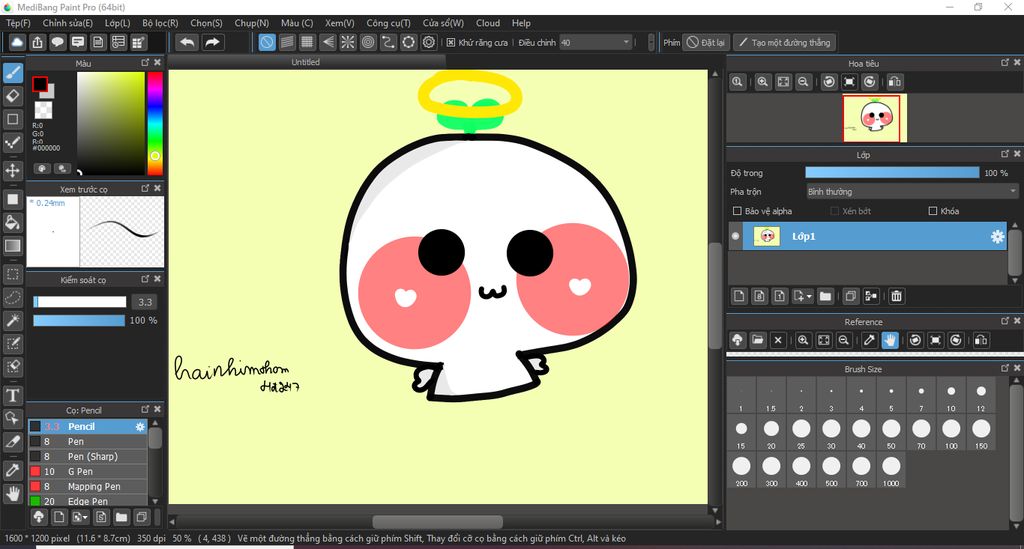Click Tạo một đường thẳng button
The image size is (1024, 549).
coord(784,42)
